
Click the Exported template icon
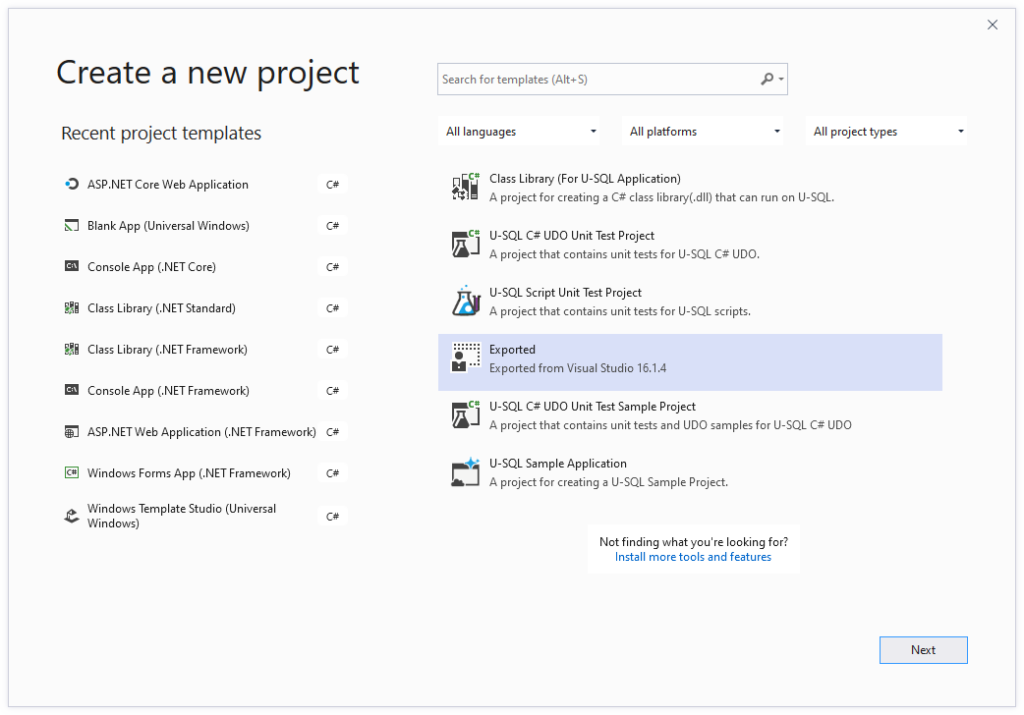click(x=465, y=358)
